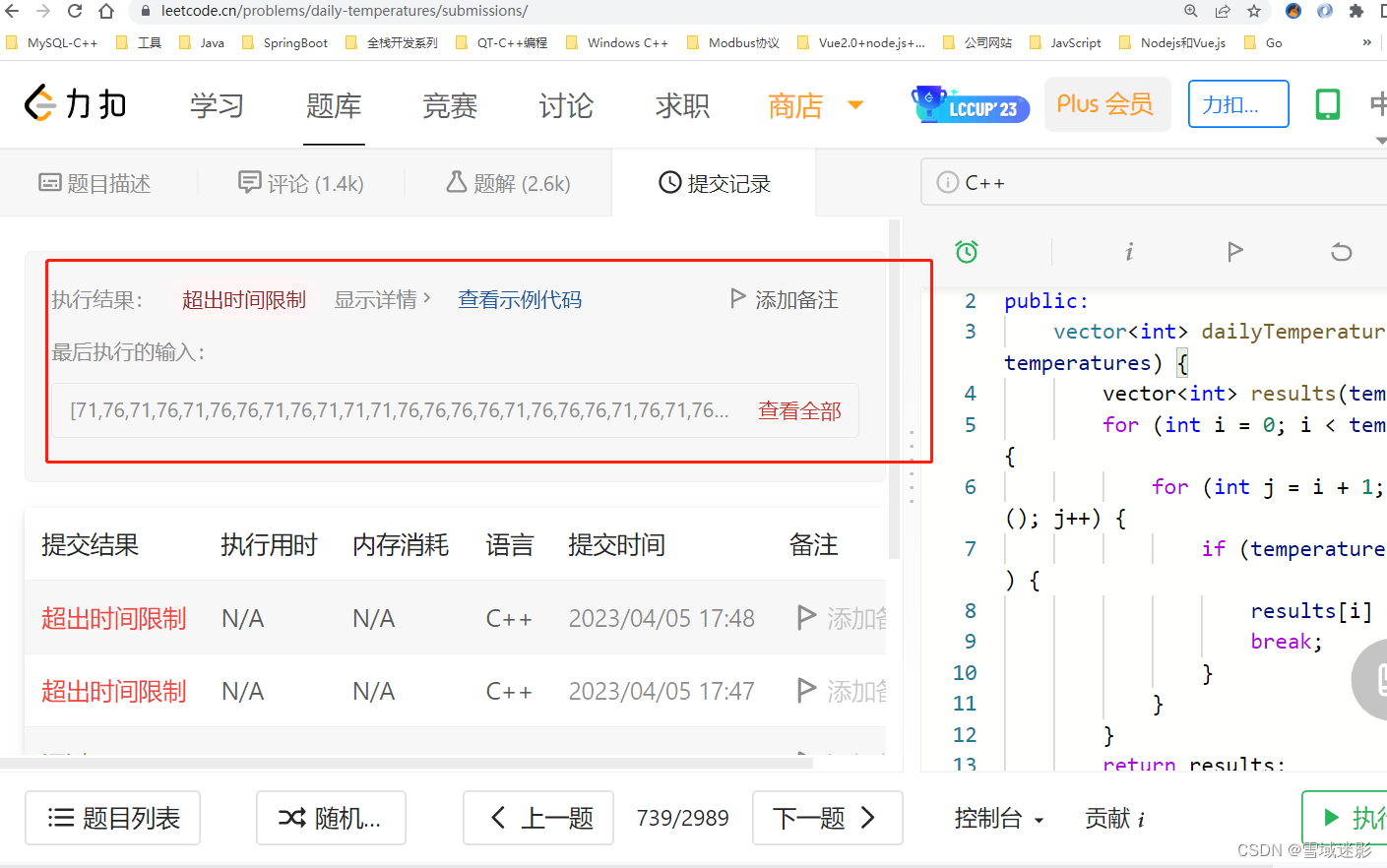The height and width of the screenshot is (868, 1387).
Task: Open 超出时间限制 submission from 17:47
Action: (114, 691)
